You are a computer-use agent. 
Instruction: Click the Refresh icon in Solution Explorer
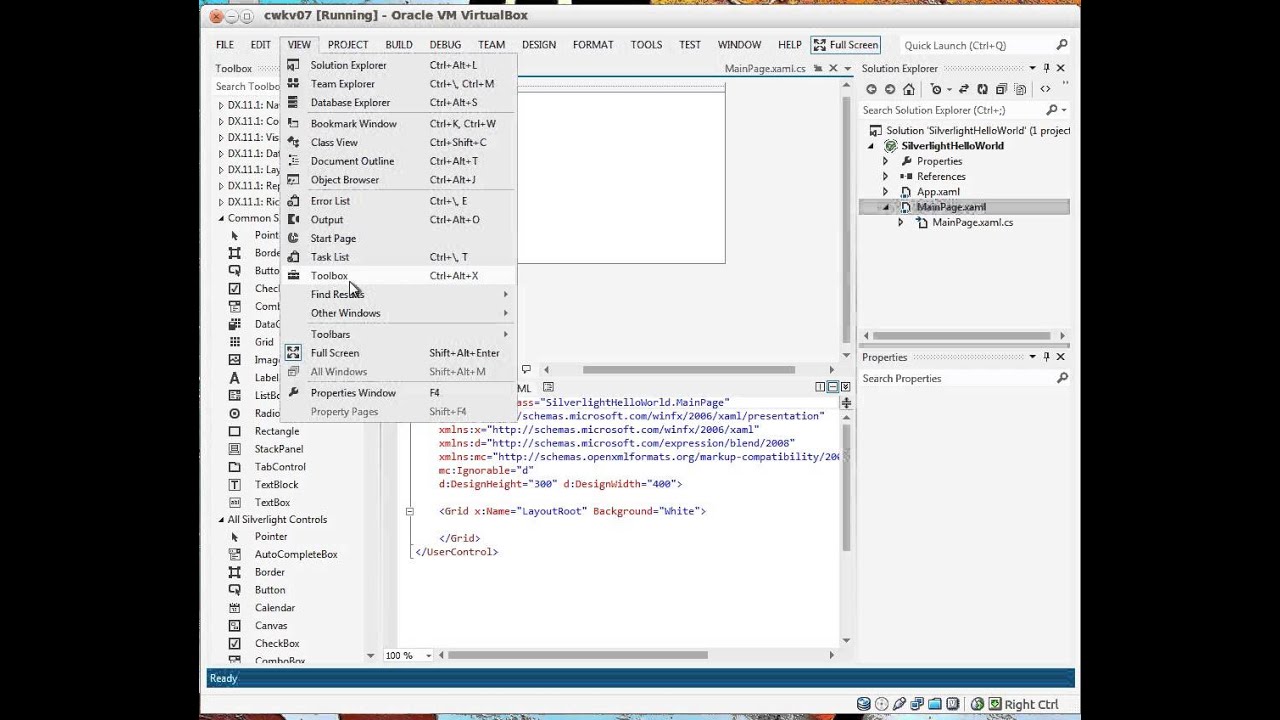pyautogui.click(x=982, y=89)
